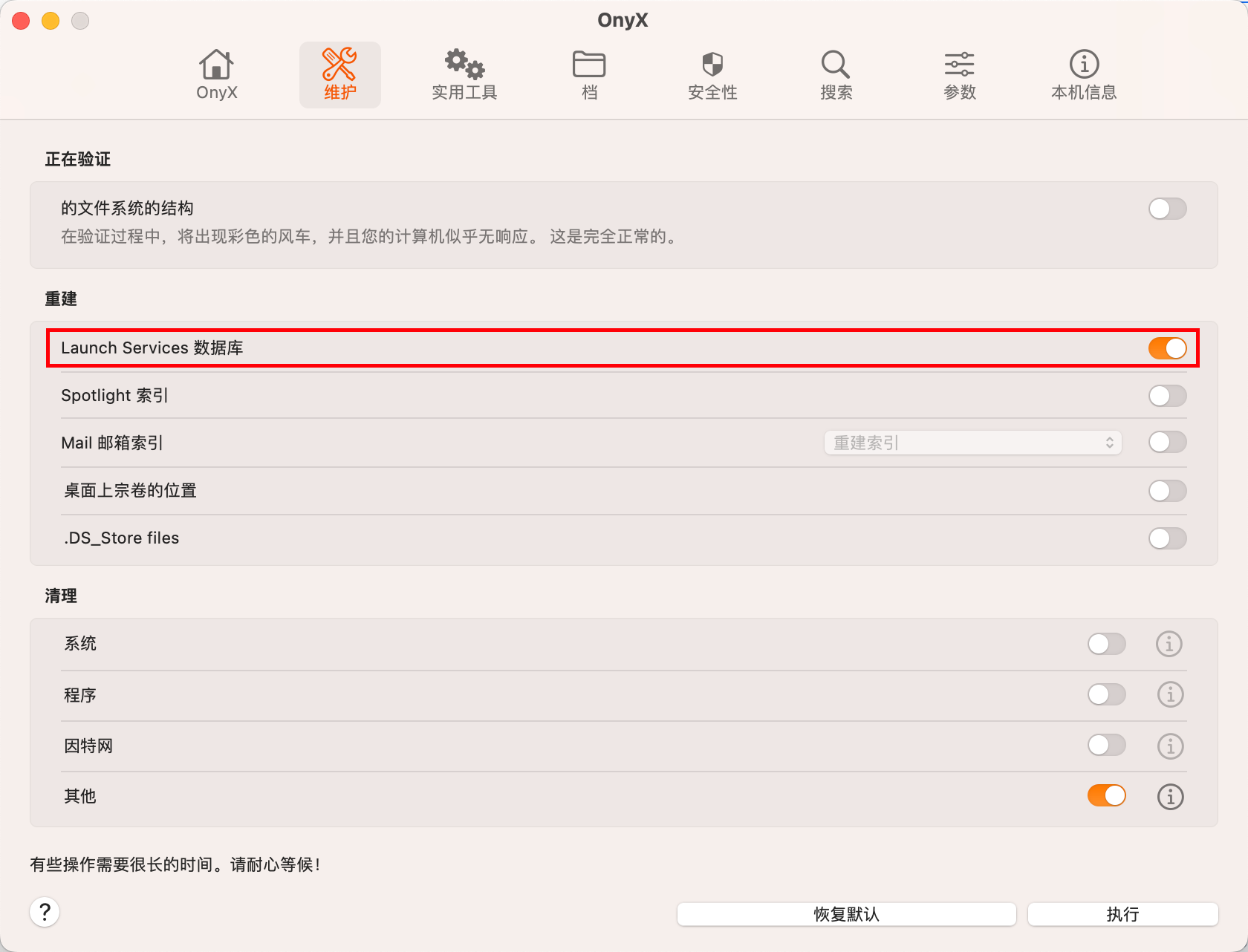Open the 重建索引 dropdown for Mail
The image size is (1248, 952).
pos(972,443)
